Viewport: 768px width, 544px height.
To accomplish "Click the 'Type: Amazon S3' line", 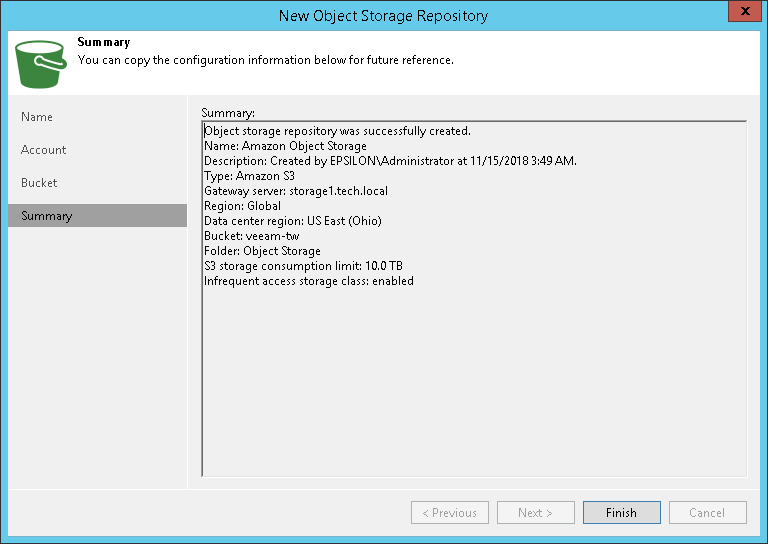I will click(249, 176).
